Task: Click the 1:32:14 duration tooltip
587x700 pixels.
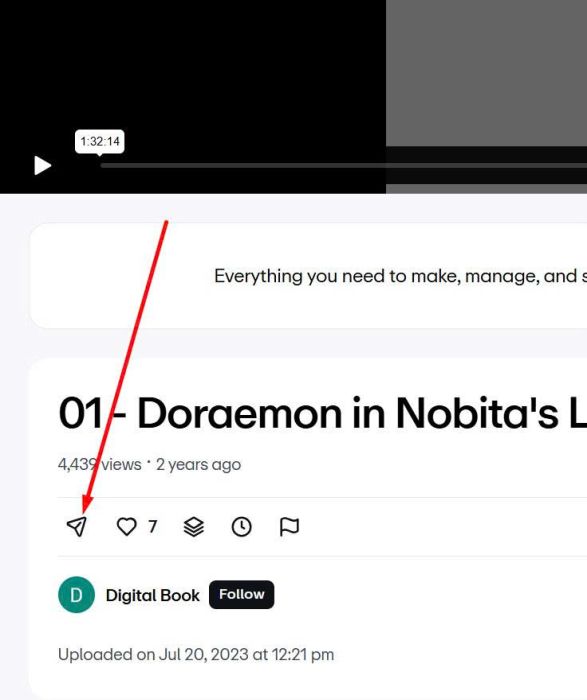Action: click(100, 142)
